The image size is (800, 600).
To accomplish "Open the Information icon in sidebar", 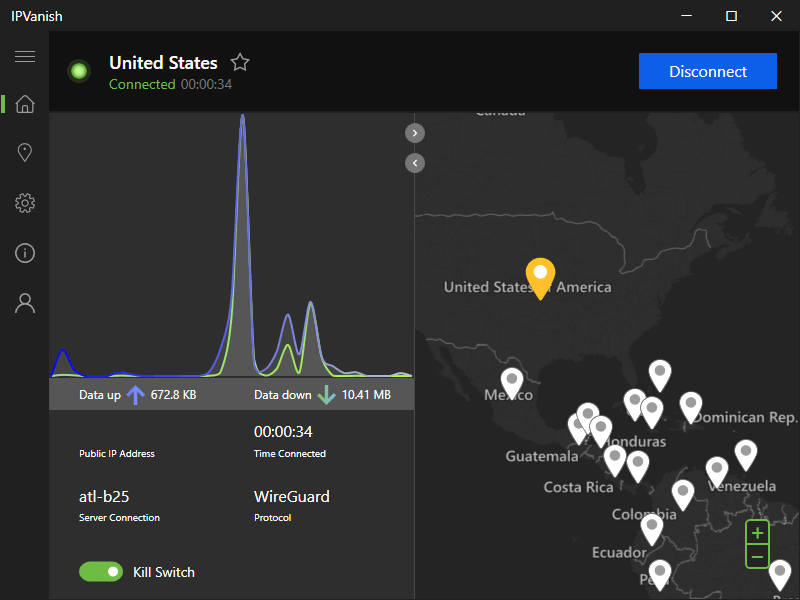I will pos(25,253).
